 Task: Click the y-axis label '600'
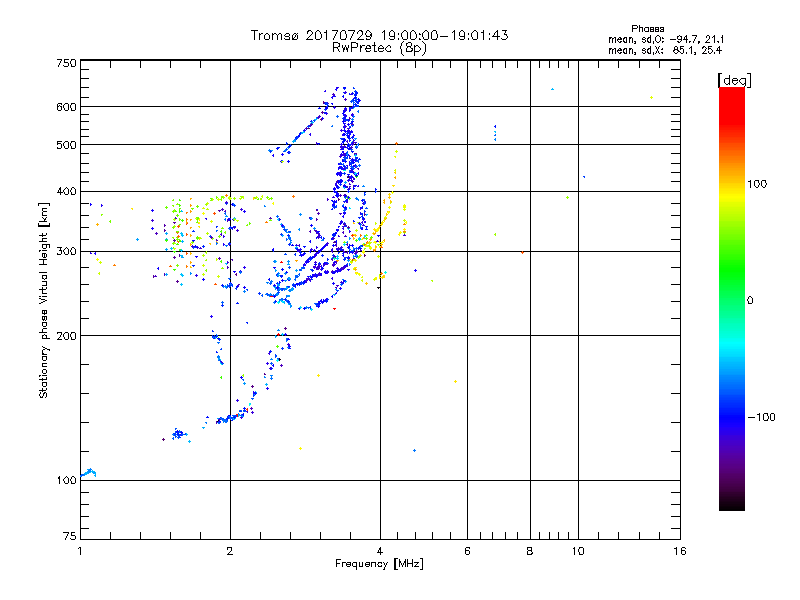(66, 107)
